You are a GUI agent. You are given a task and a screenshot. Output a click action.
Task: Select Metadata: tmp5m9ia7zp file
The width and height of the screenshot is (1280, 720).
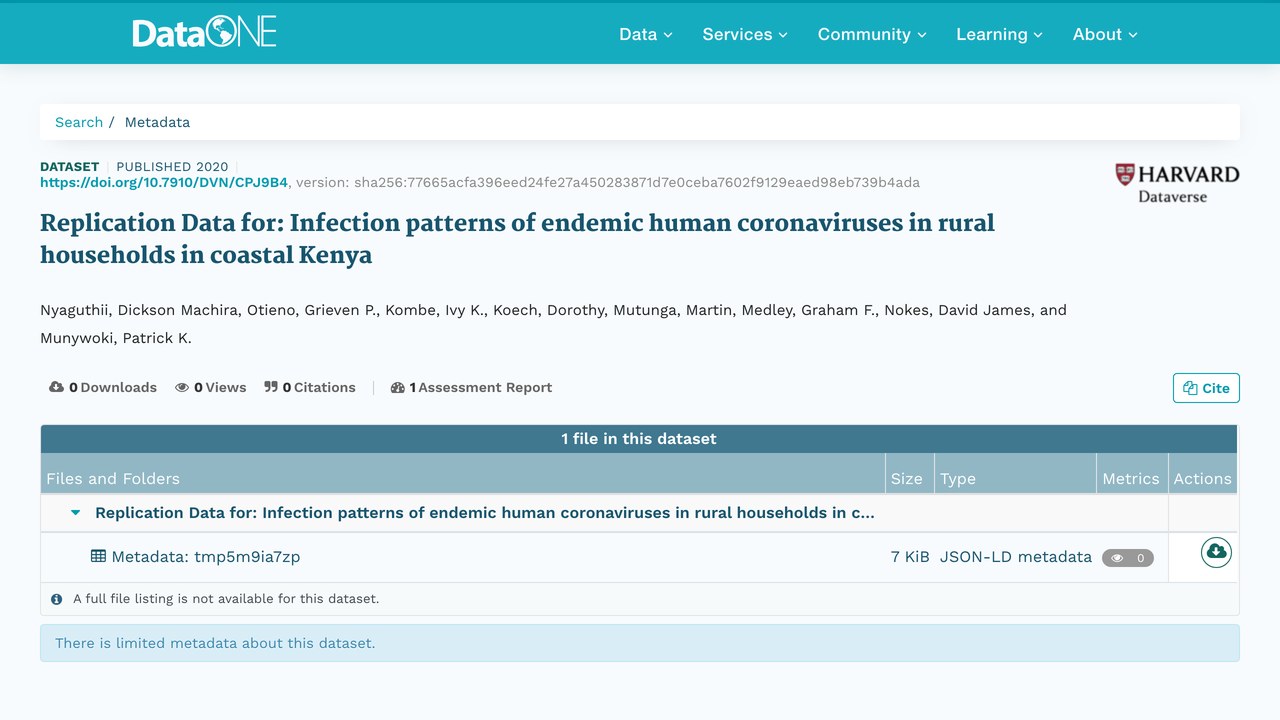click(205, 557)
